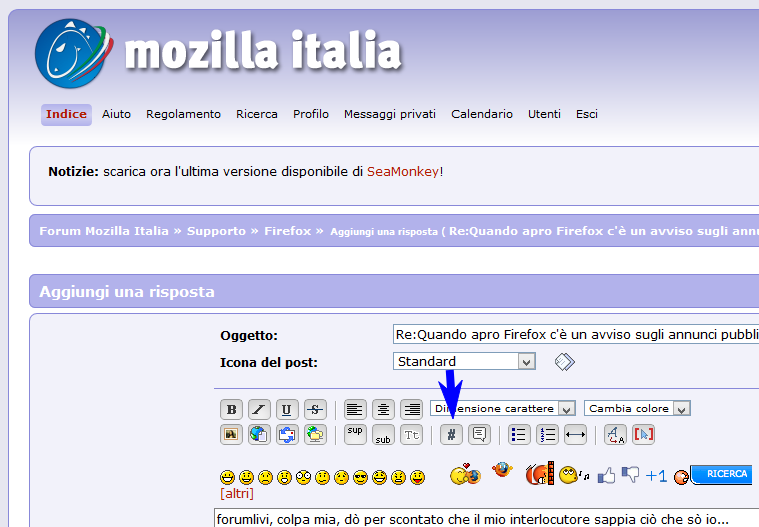The height and width of the screenshot is (527, 759).
Task: Insert a hyperlink using the globe with page icon
Action: (x=259, y=434)
